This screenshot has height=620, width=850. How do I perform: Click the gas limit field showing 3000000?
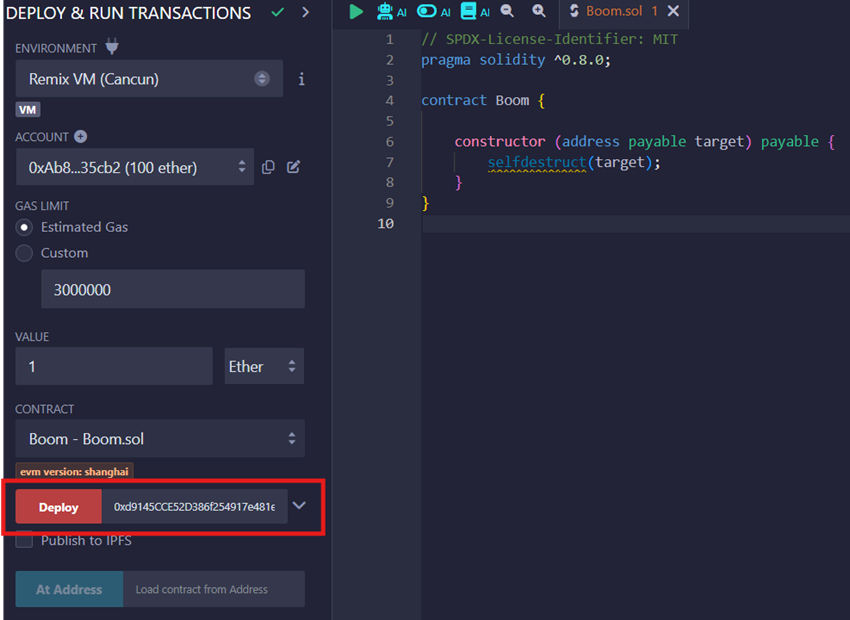pos(173,289)
